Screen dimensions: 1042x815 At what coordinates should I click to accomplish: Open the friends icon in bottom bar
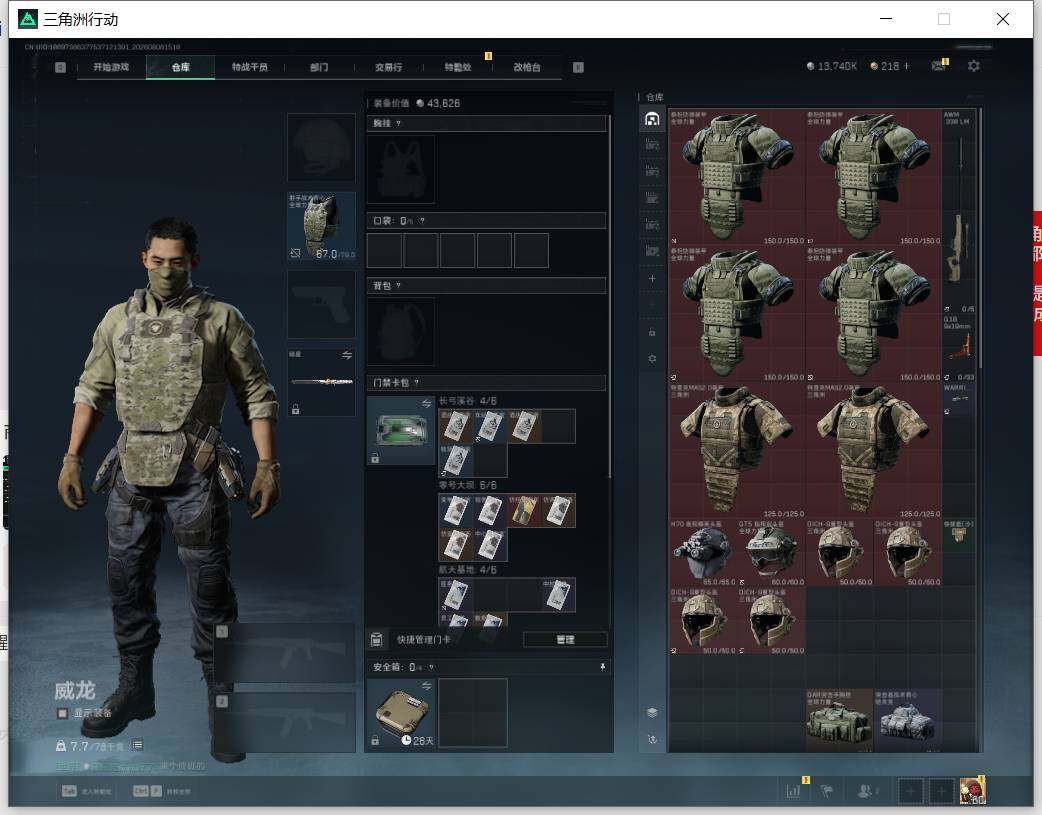[x=866, y=790]
